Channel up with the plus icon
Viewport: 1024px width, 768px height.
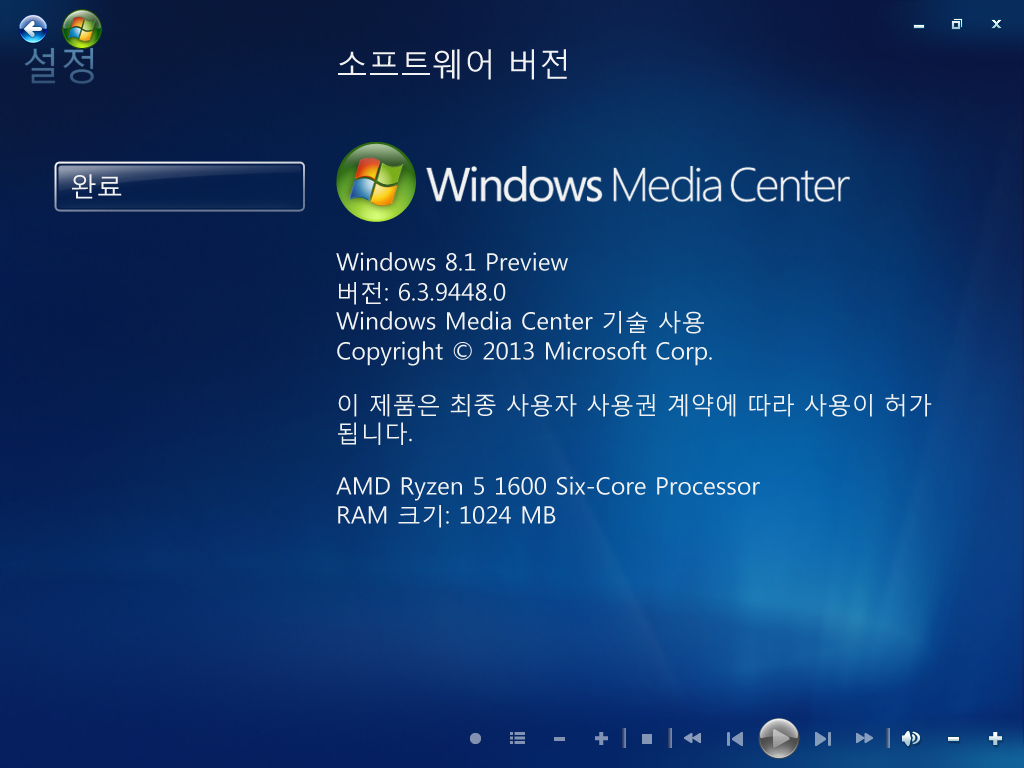601,739
